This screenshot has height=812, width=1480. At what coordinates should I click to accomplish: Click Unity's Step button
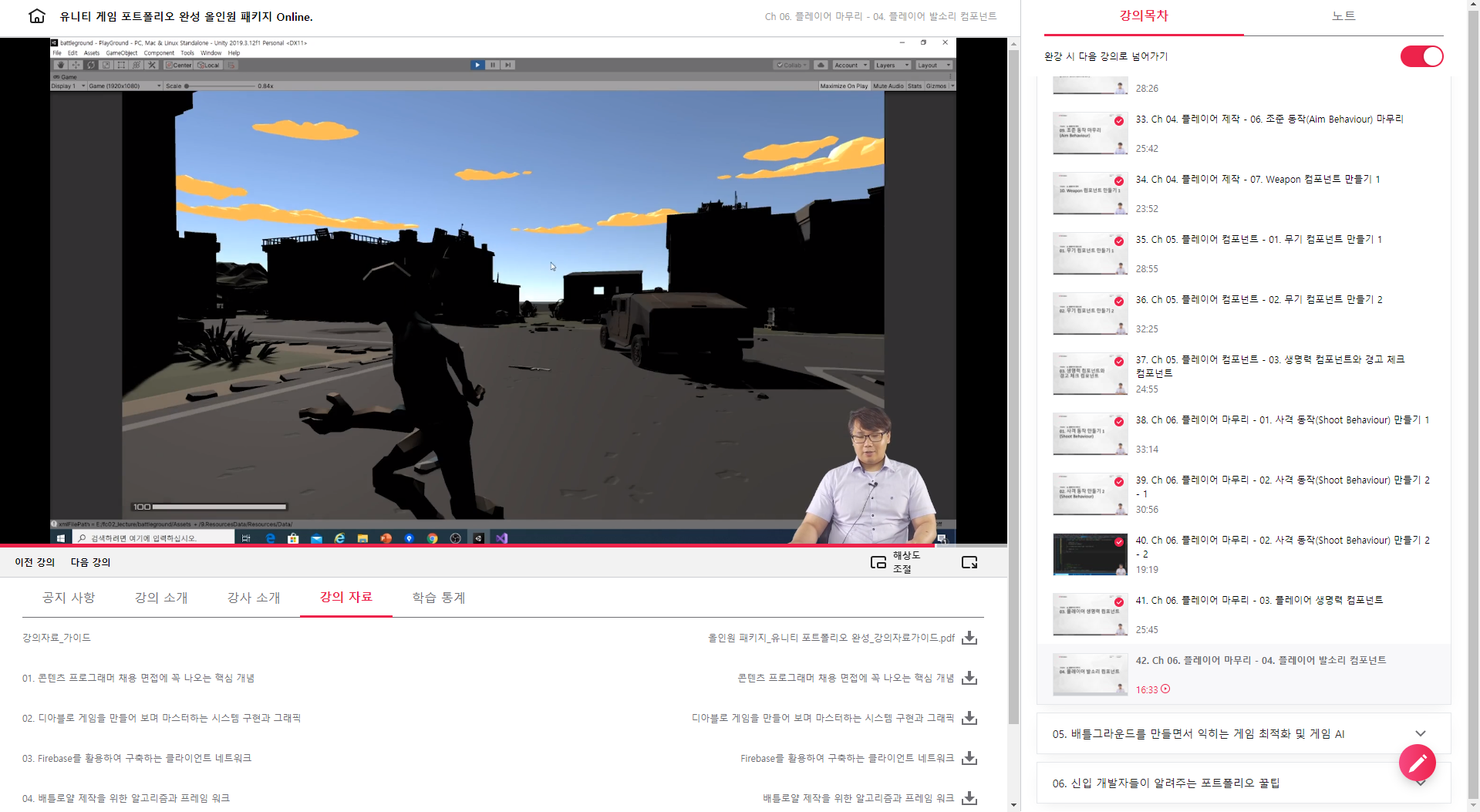coord(507,66)
